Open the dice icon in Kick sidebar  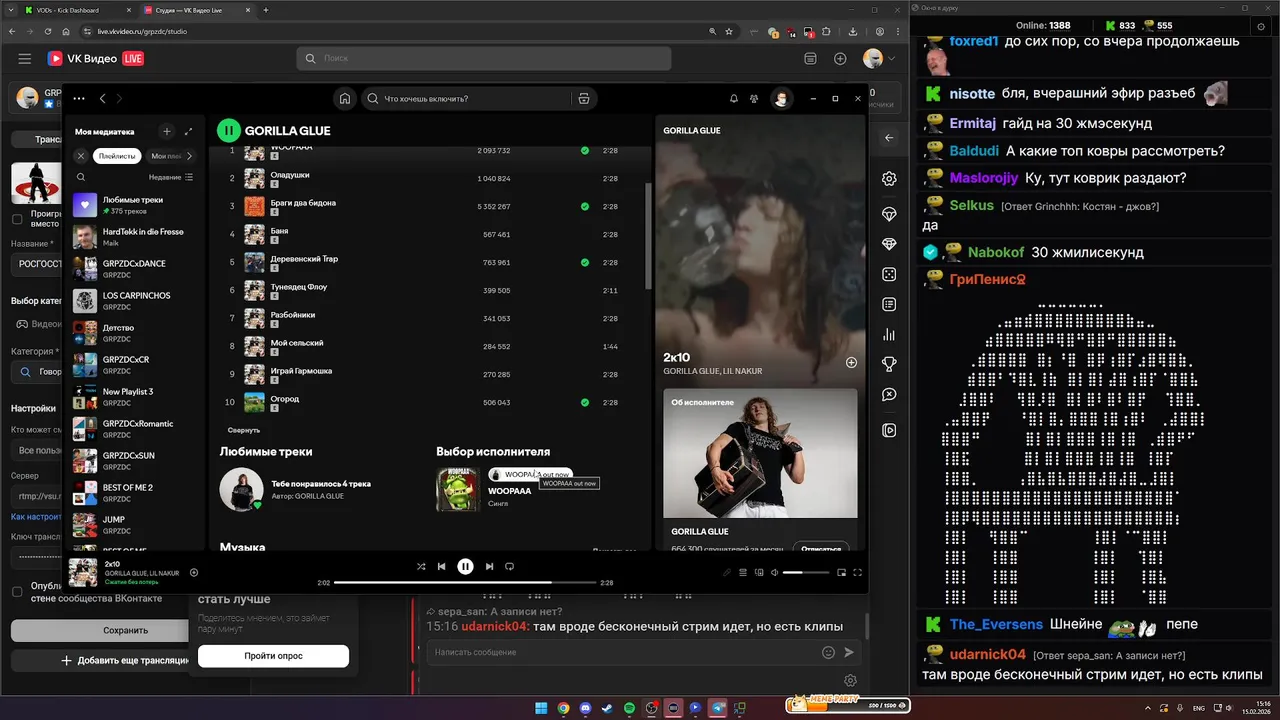[889, 274]
